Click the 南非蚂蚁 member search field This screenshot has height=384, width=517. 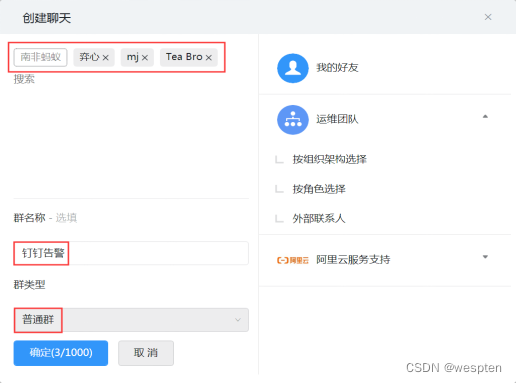click(x=40, y=57)
